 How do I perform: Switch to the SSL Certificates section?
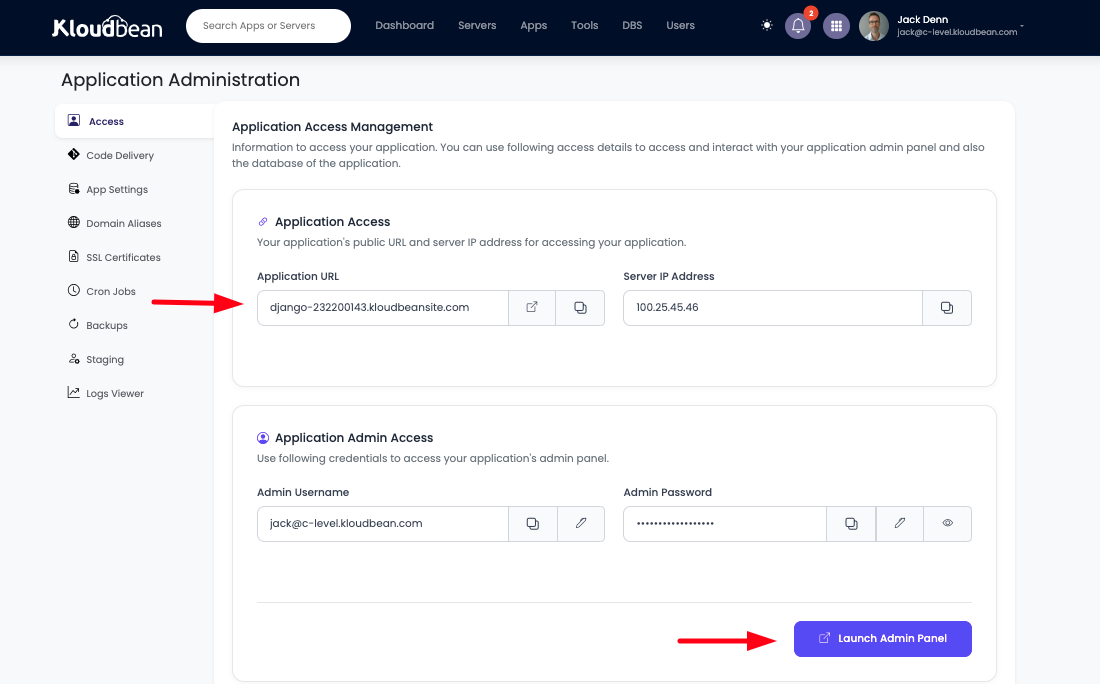point(123,257)
